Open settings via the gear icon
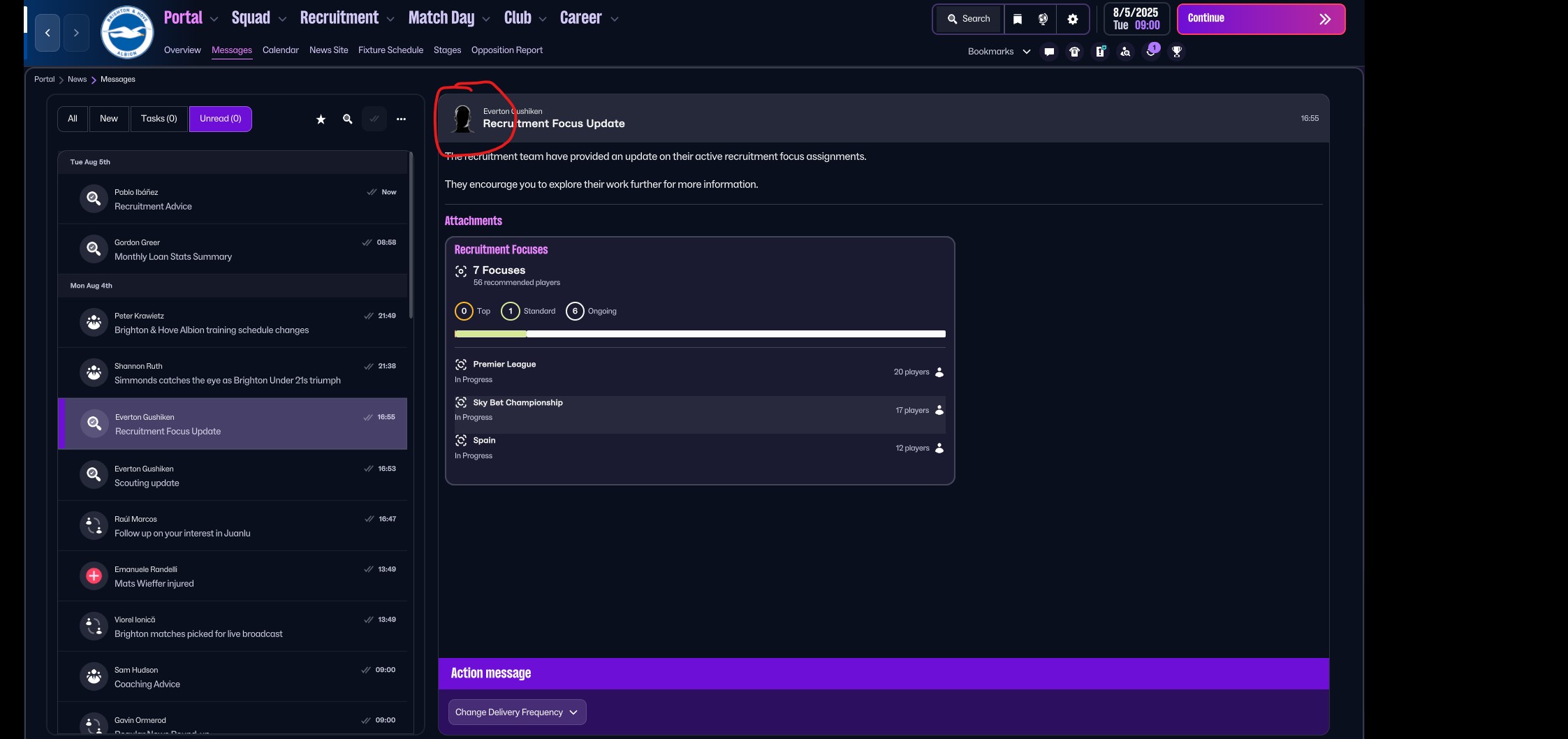The height and width of the screenshot is (739, 1568). coord(1072,19)
